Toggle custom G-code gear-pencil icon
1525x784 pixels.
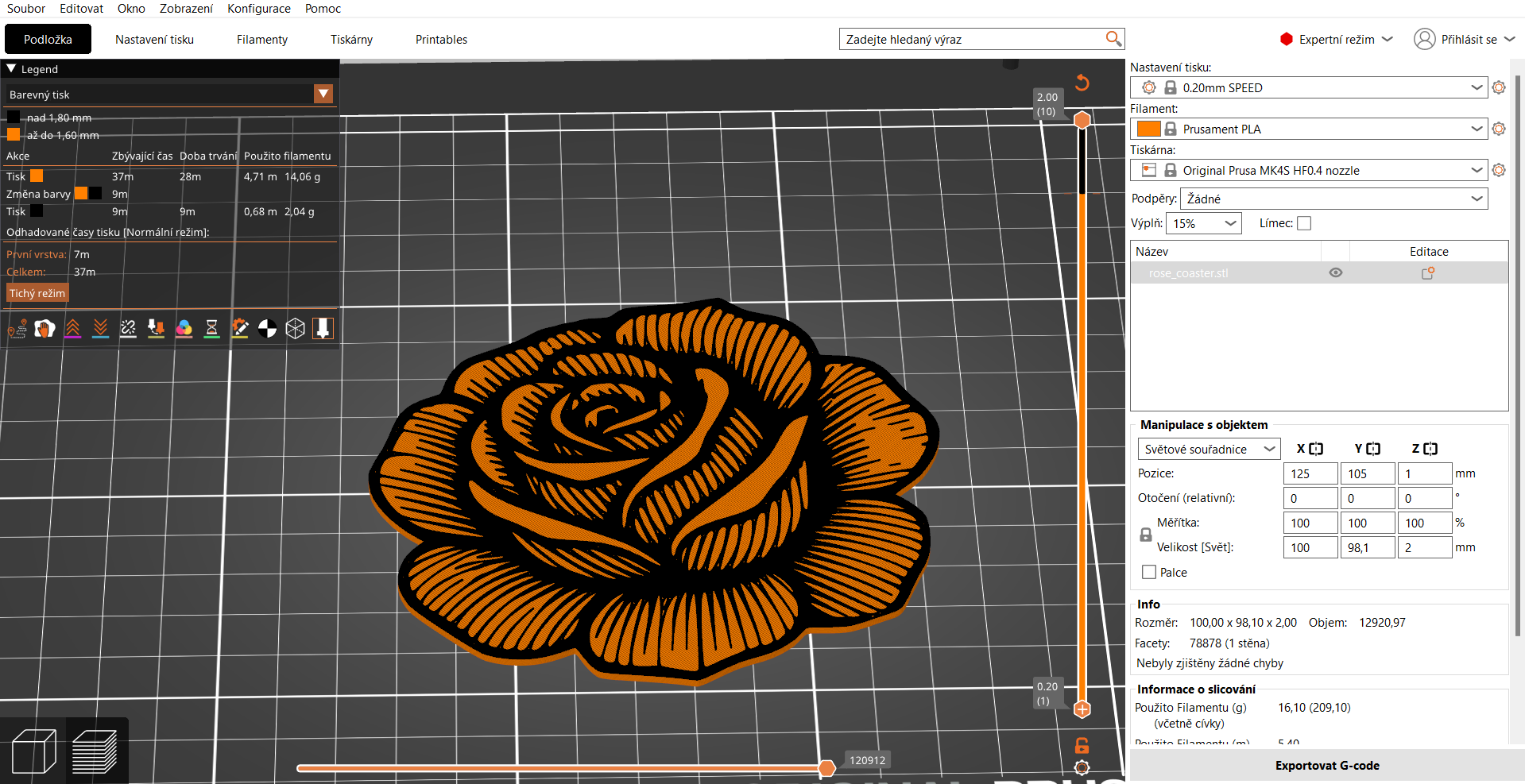click(240, 328)
